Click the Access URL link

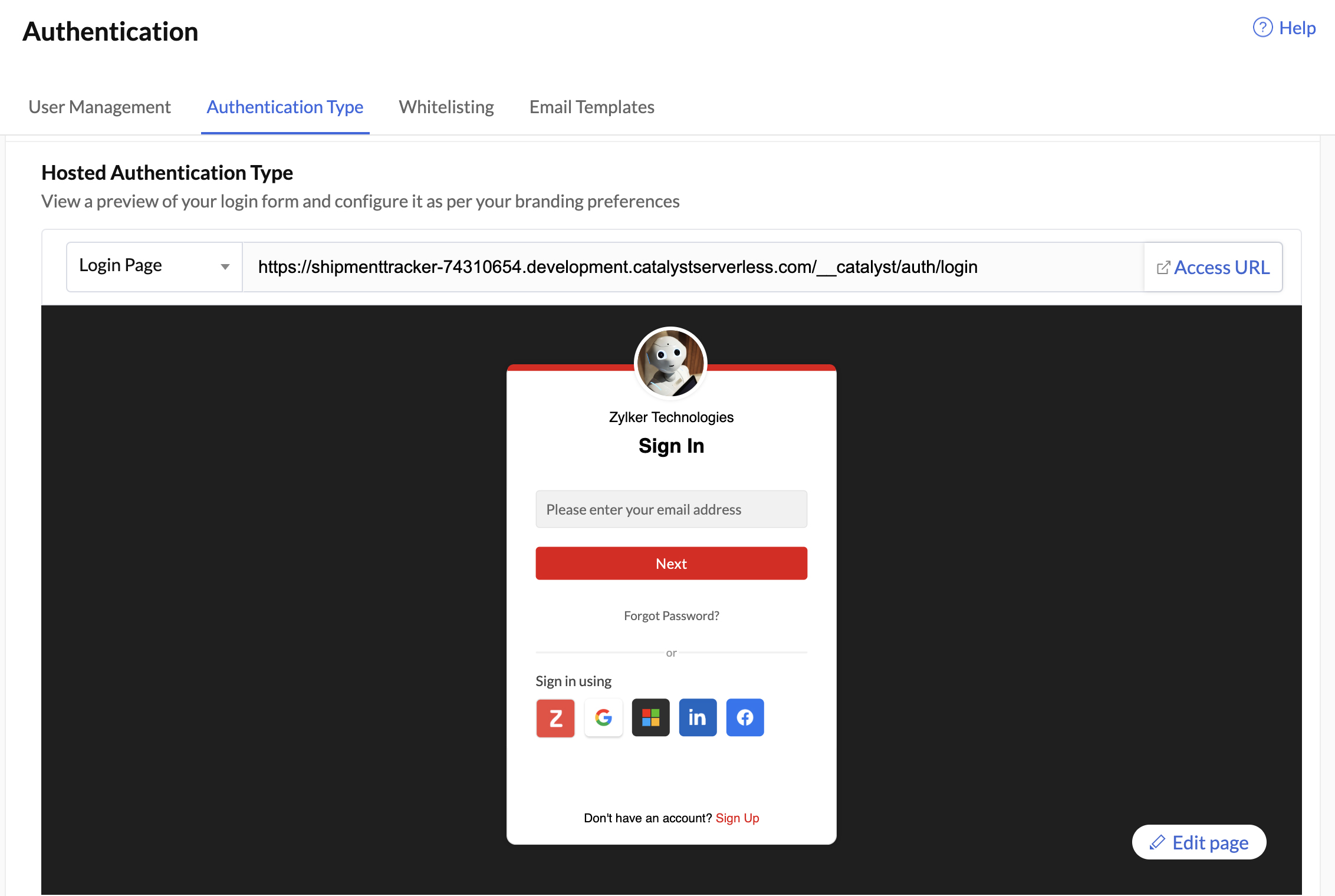1213,266
